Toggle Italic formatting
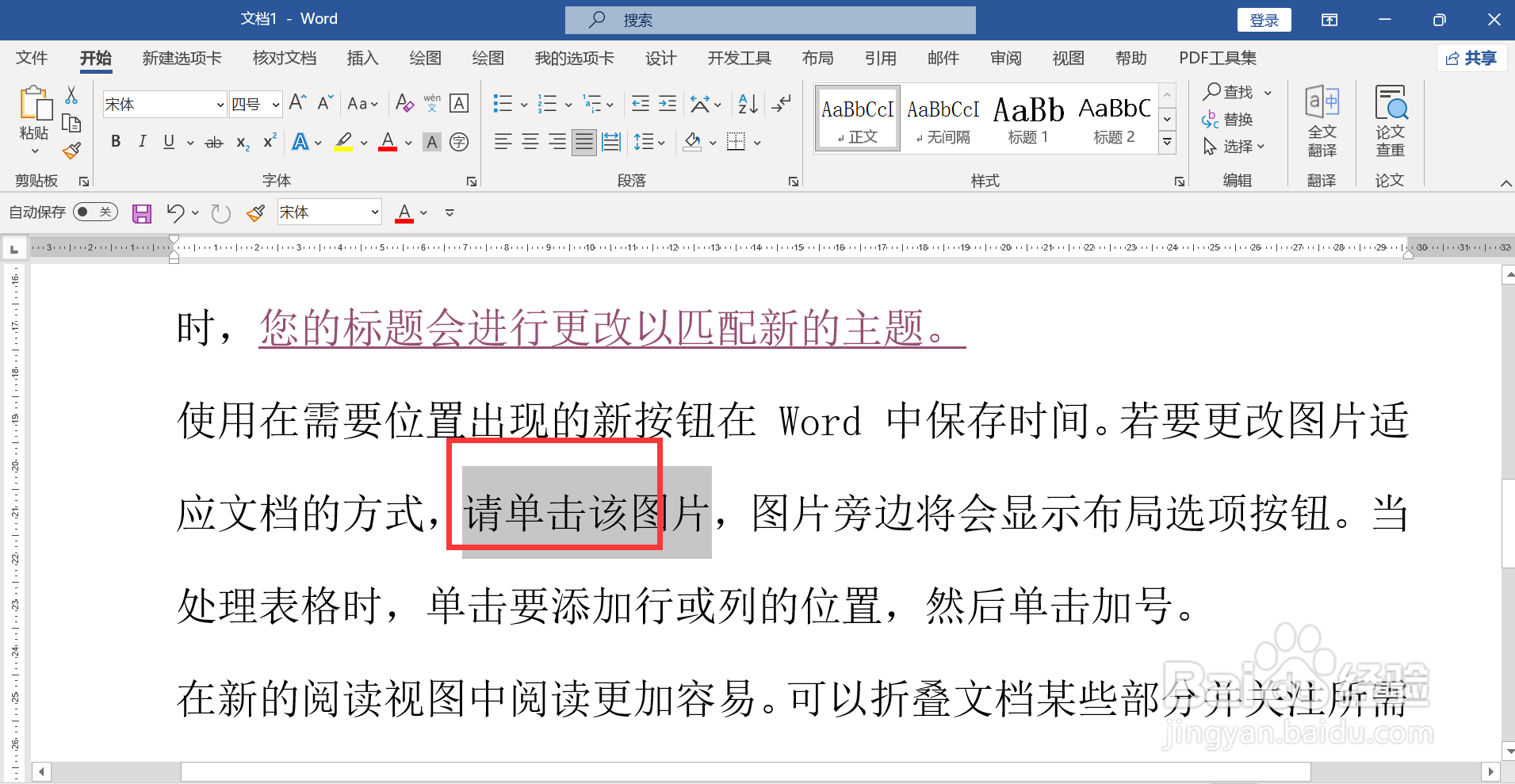The image size is (1515, 784). pos(142,142)
